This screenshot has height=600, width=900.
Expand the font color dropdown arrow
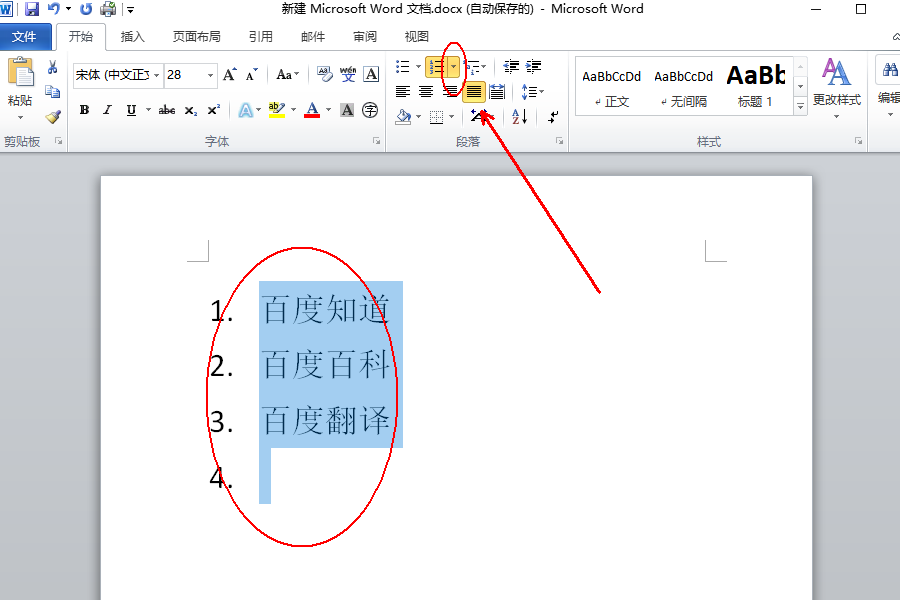point(328,110)
